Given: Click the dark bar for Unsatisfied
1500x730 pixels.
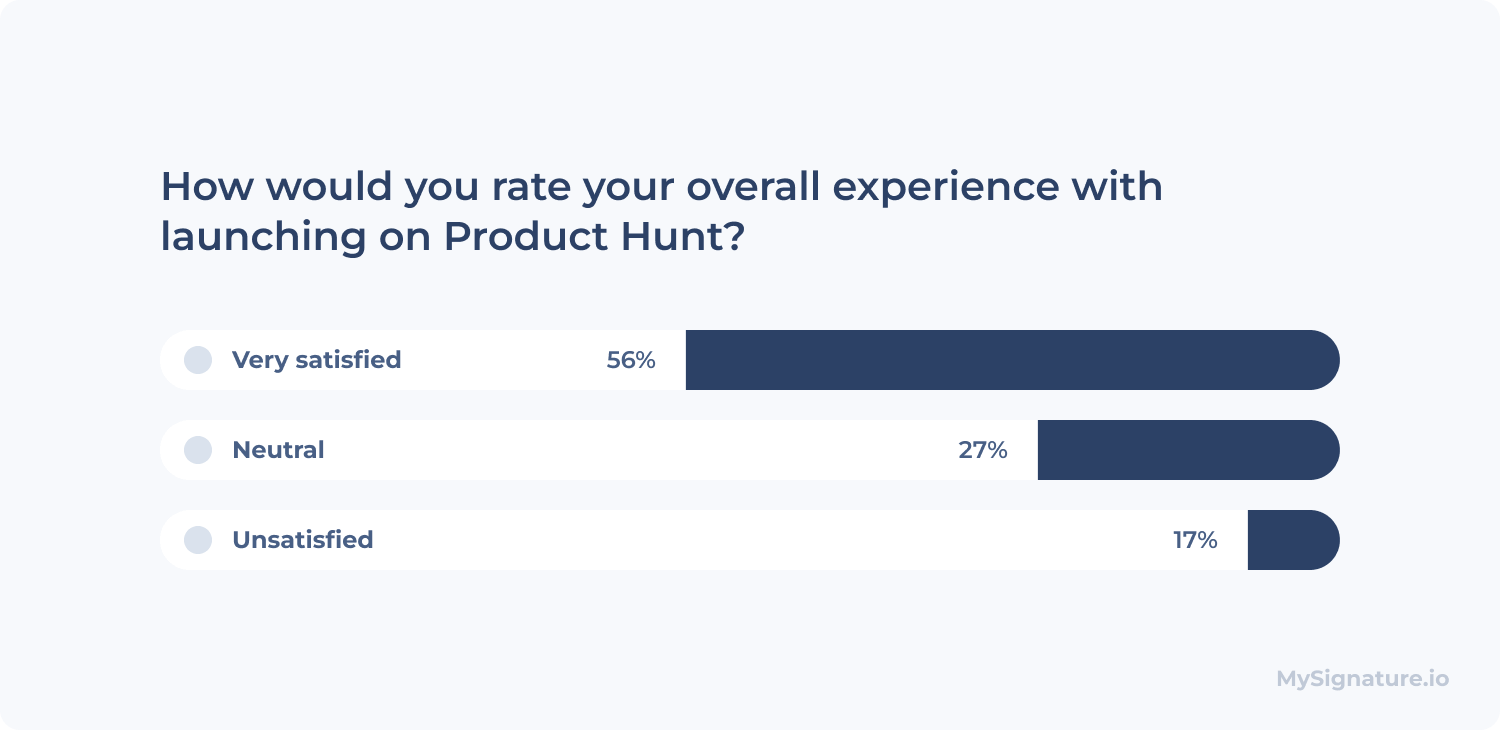Looking at the screenshot, I should point(1293,540).
